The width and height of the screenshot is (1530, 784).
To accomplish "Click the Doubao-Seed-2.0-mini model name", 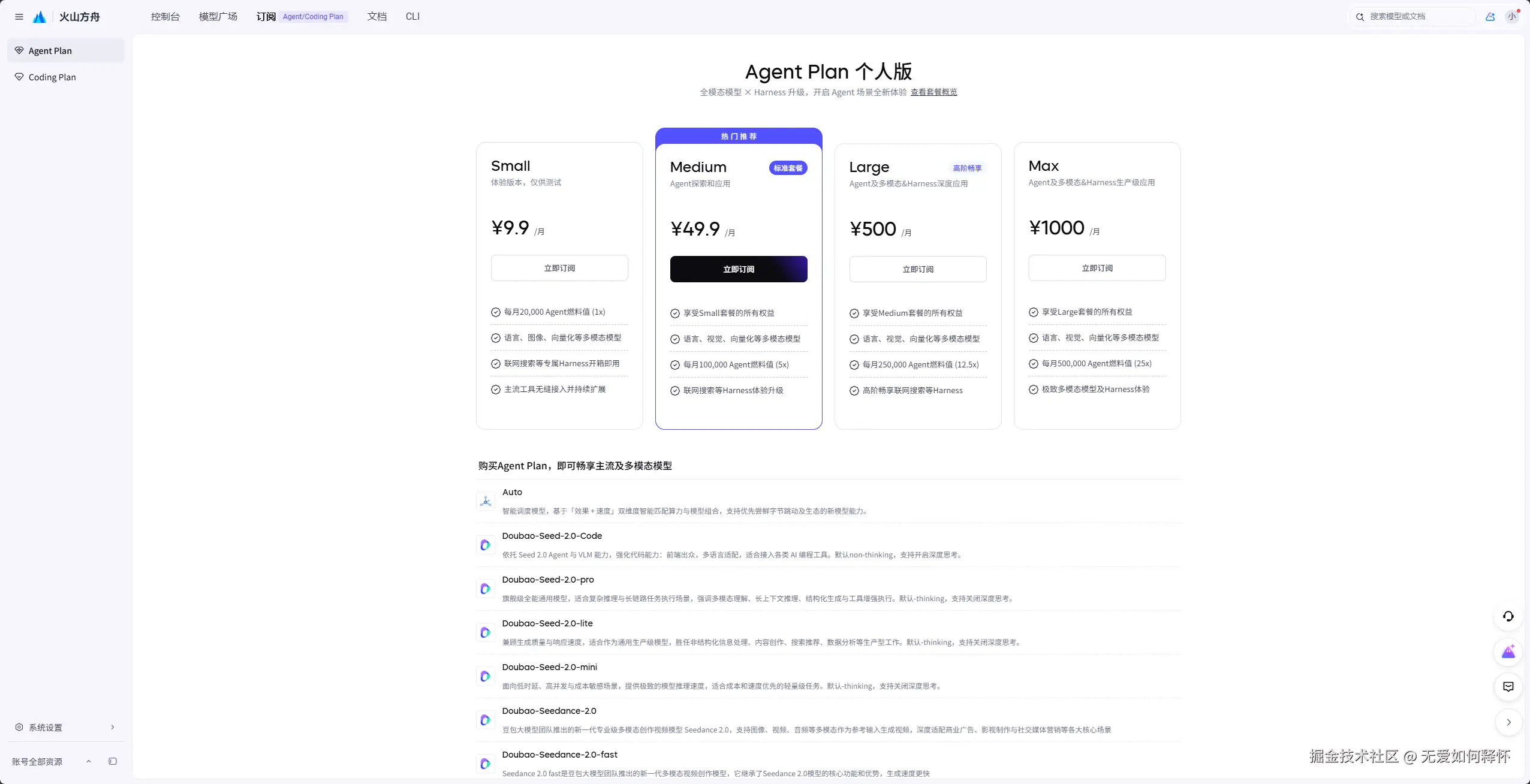I will [550, 667].
